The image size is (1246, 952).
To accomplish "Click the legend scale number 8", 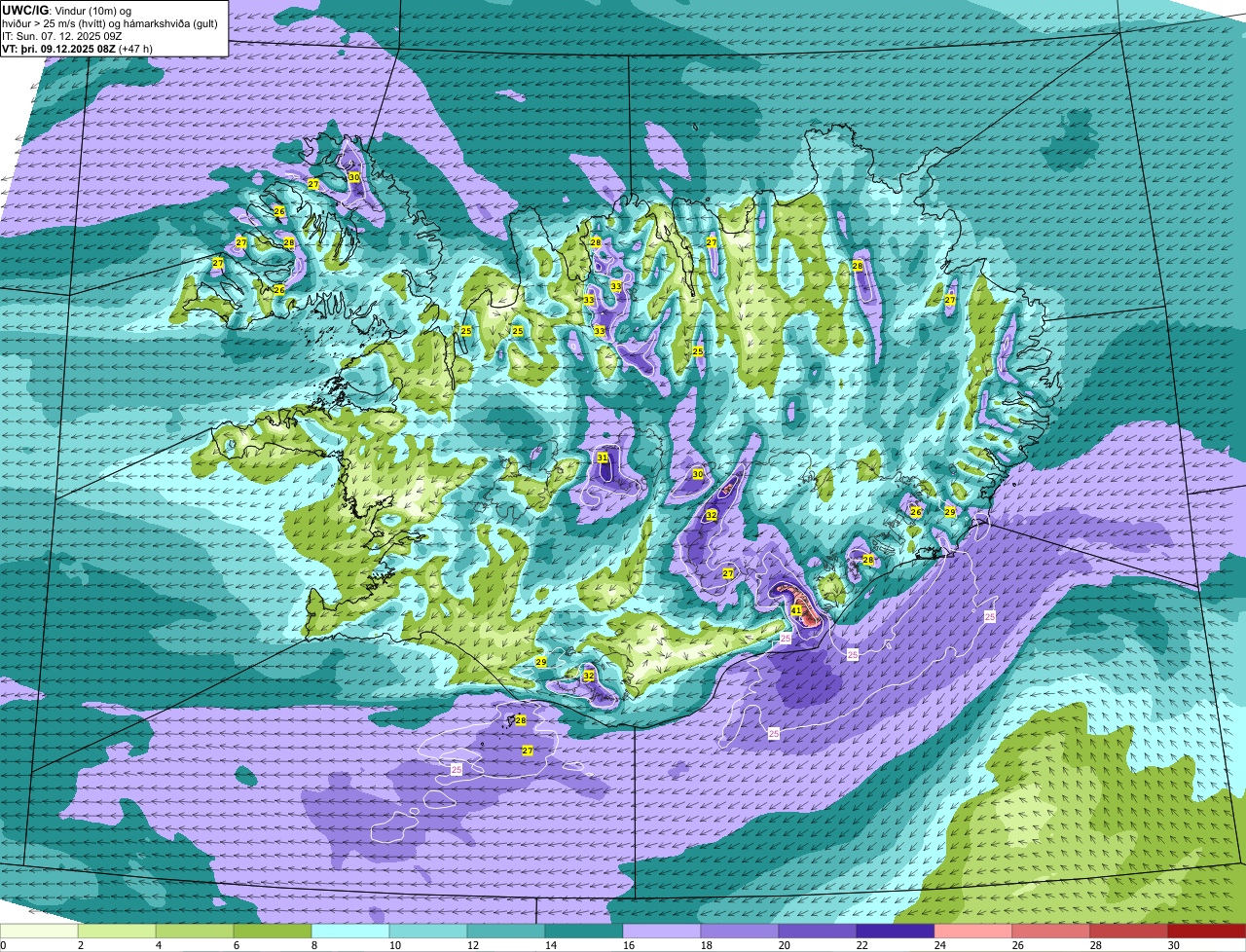I will [313, 945].
